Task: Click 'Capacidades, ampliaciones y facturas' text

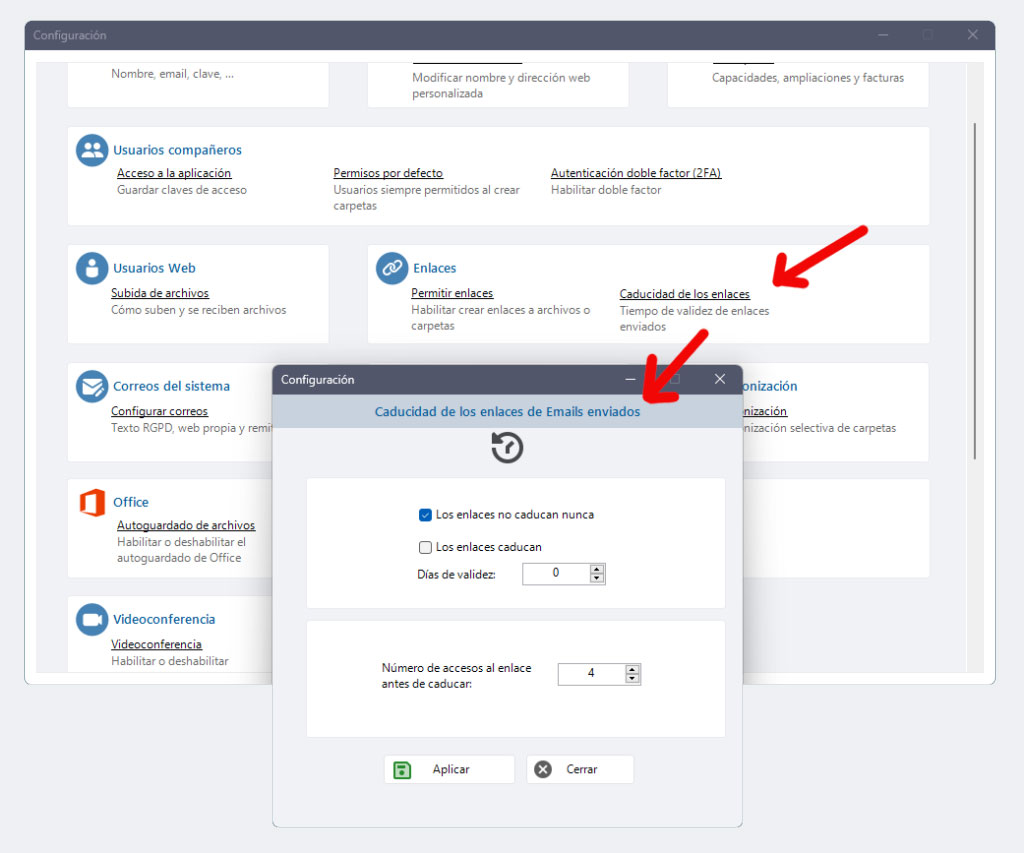Action: 808,78
